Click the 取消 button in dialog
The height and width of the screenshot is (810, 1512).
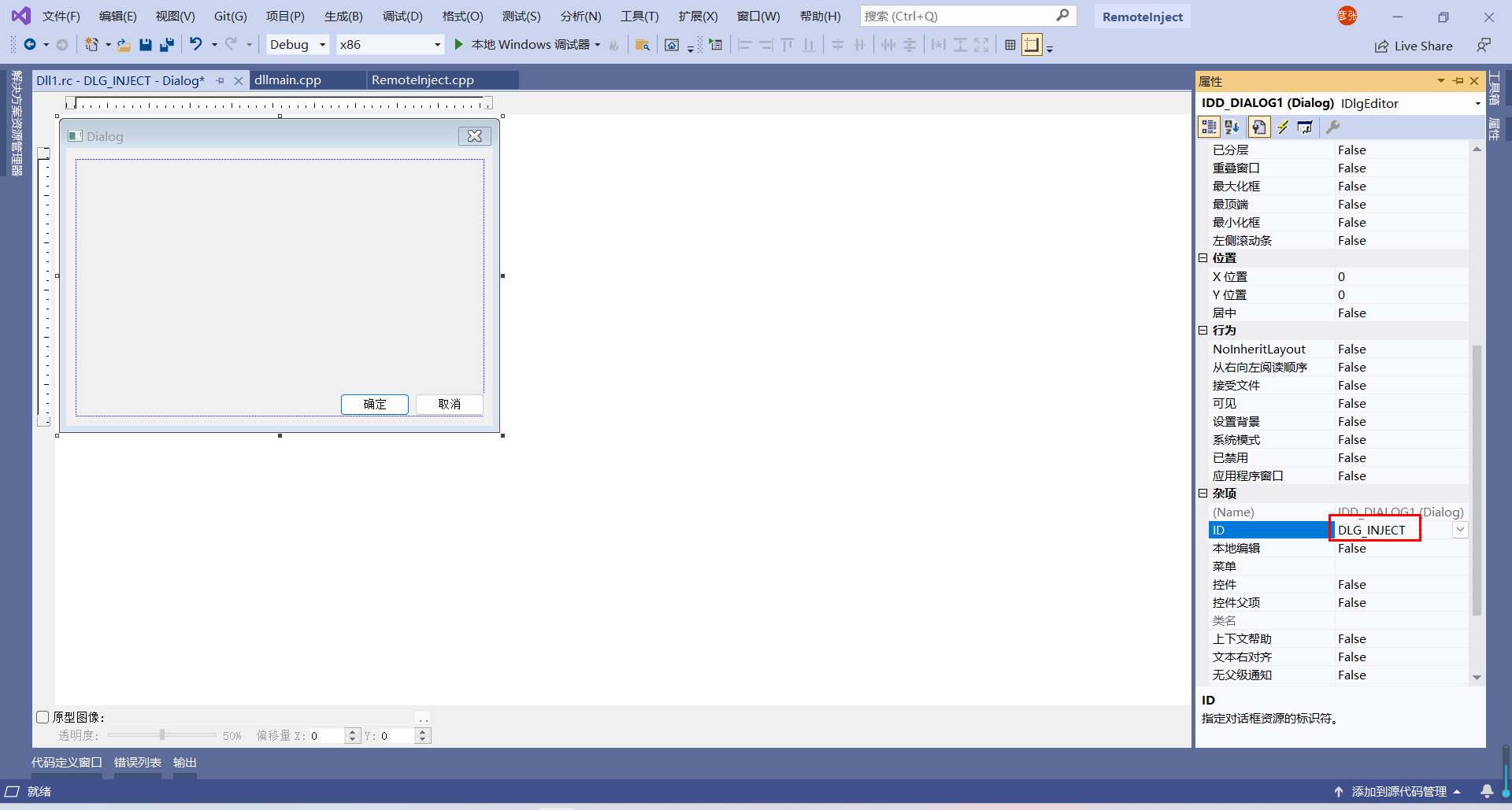tap(449, 404)
